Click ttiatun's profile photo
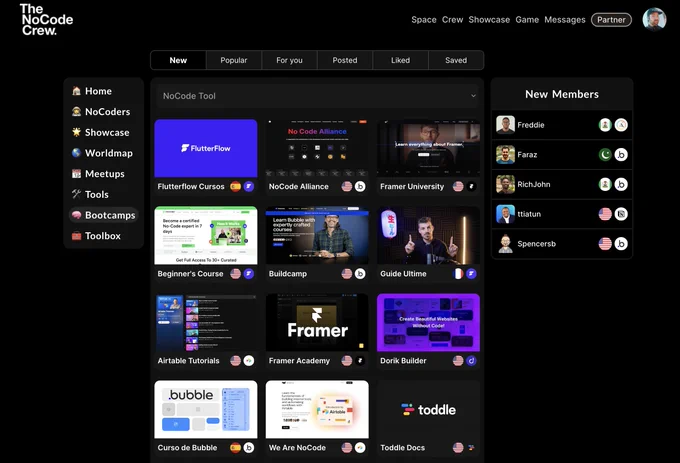680x463 pixels. tap(505, 214)
